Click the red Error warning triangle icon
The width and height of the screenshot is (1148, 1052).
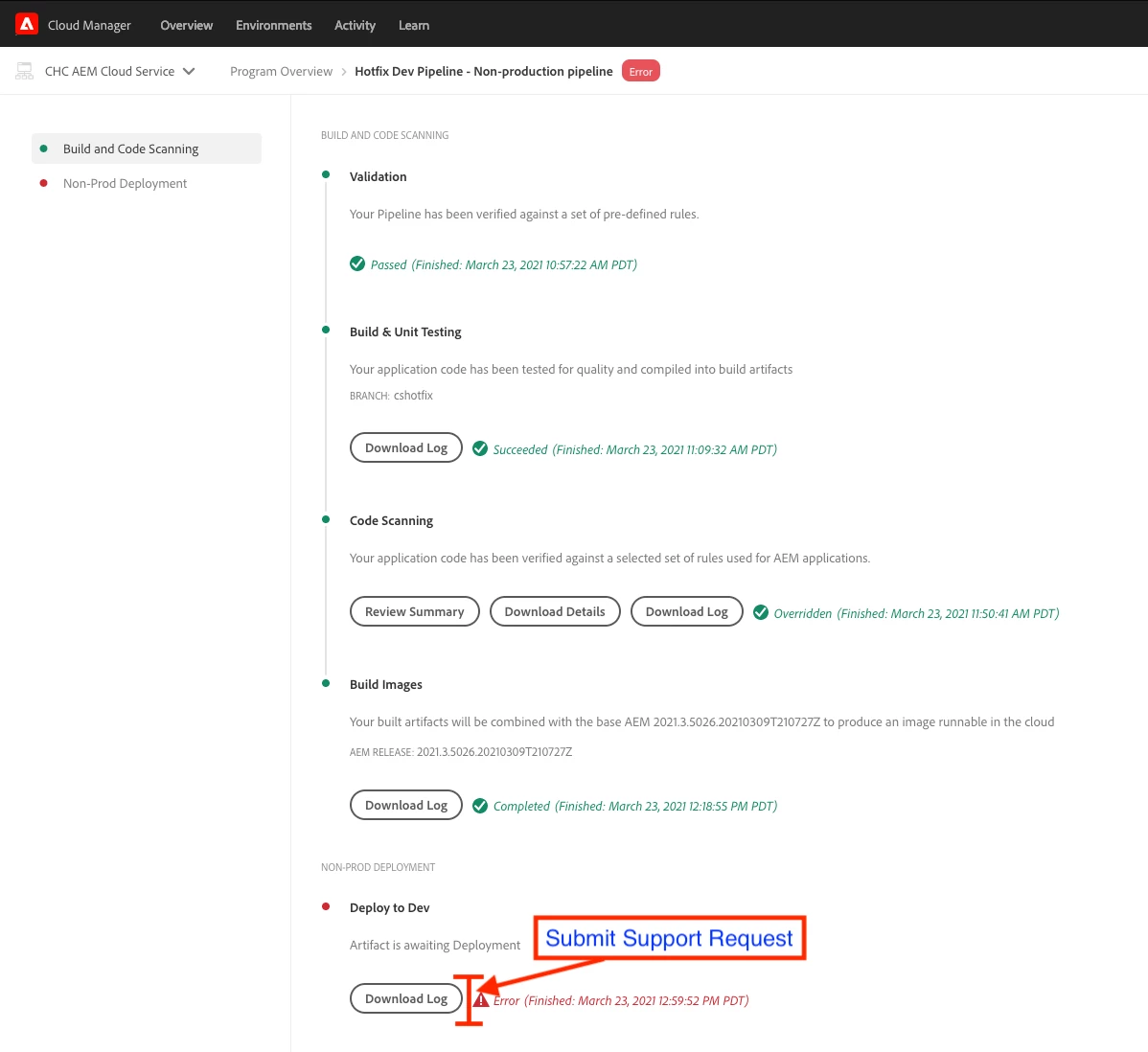point(481,999)
